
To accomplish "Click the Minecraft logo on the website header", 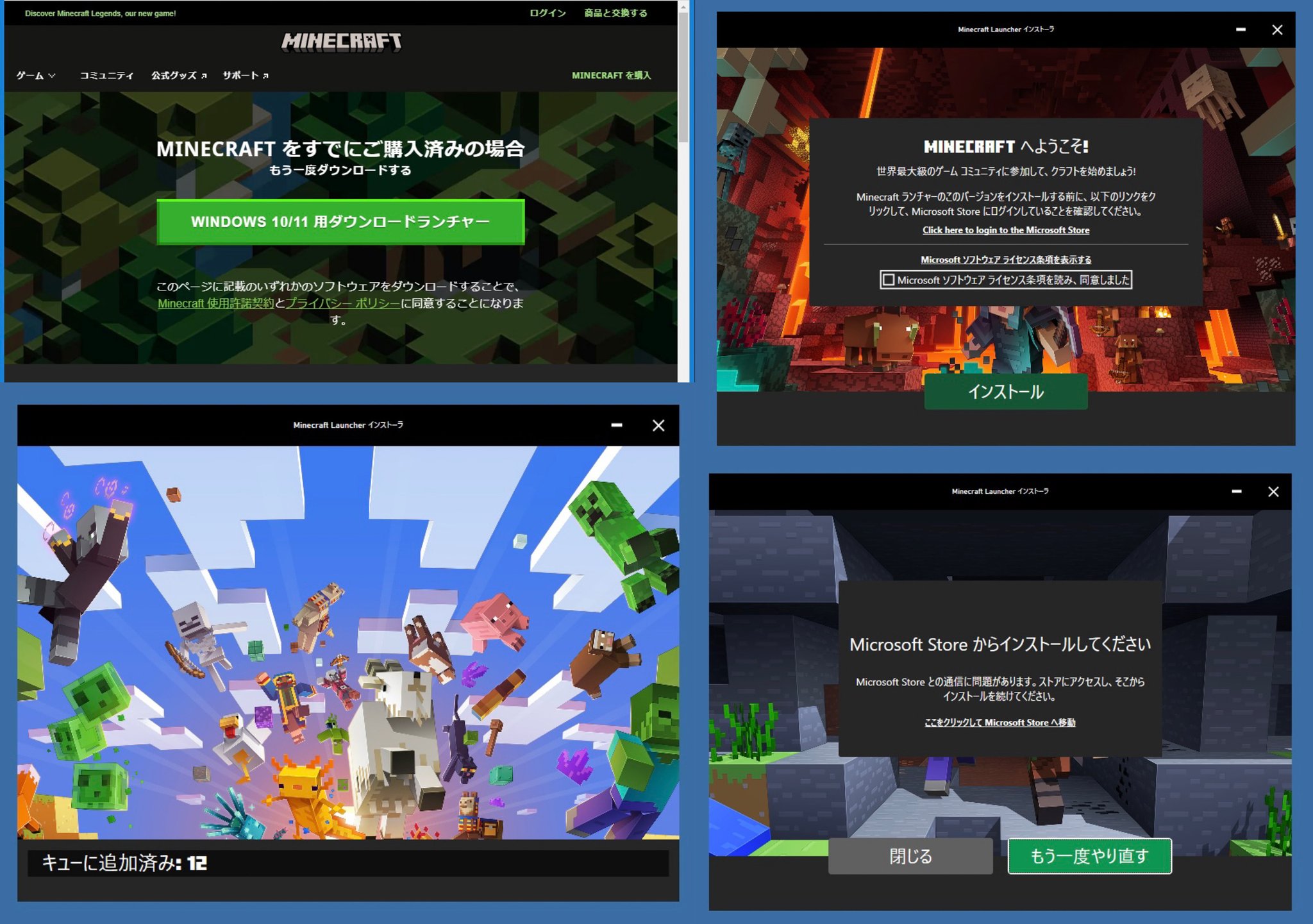I will 341,42.
